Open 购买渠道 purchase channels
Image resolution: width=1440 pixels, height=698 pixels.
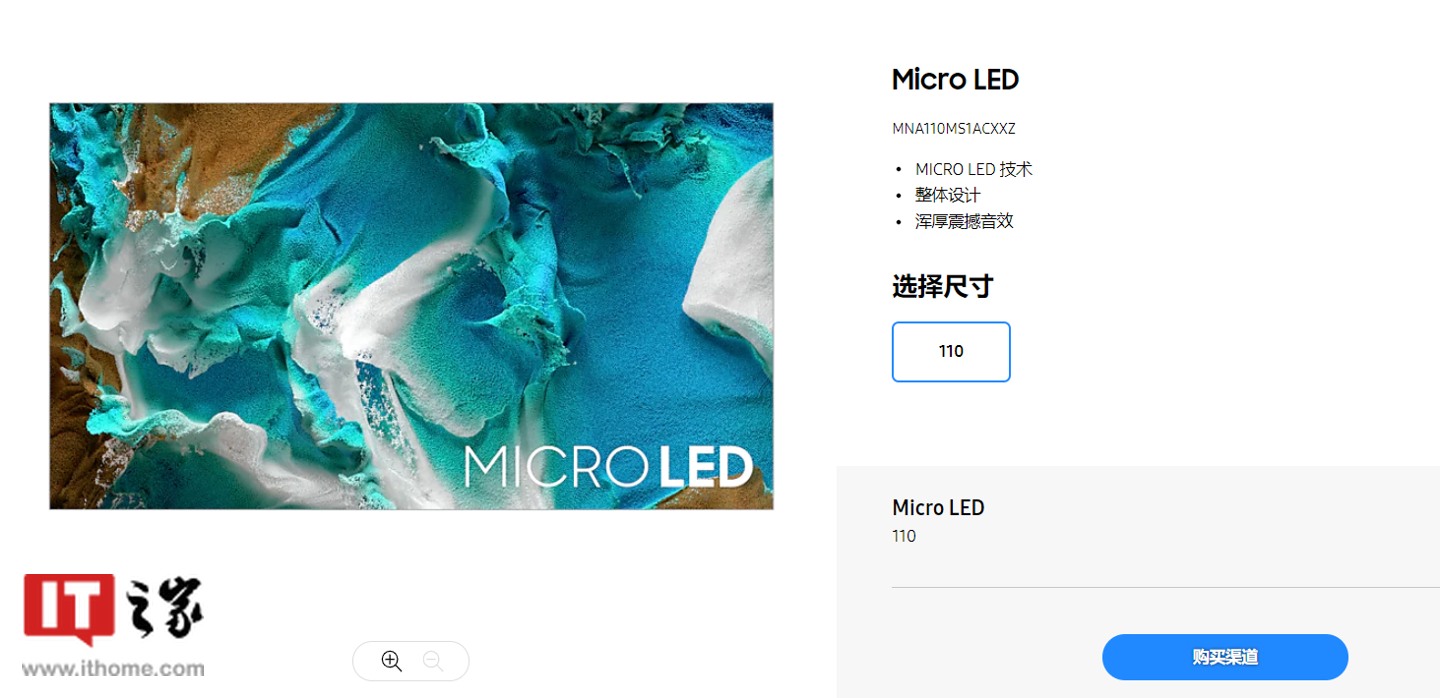click(x=1225, y=657)
